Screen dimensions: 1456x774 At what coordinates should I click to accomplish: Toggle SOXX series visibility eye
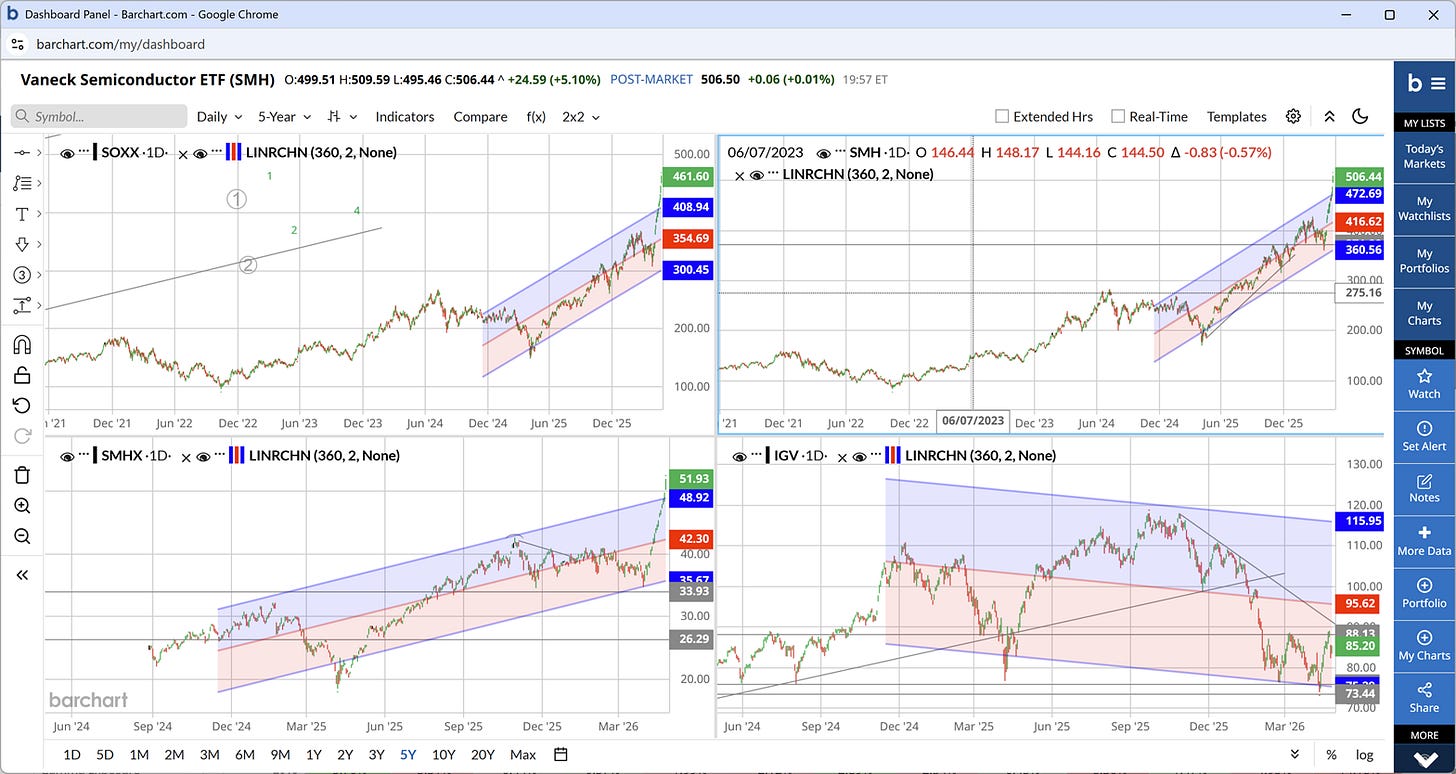[x=67, y=153]
